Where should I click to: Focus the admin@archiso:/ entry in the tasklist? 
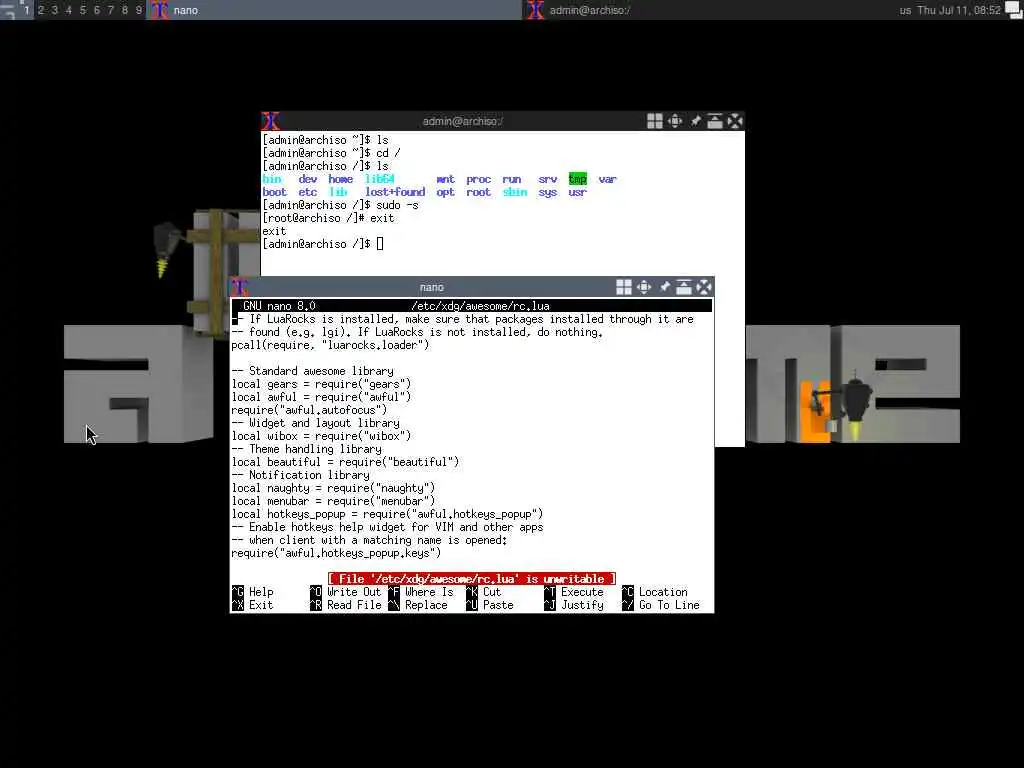pos(709,10)
